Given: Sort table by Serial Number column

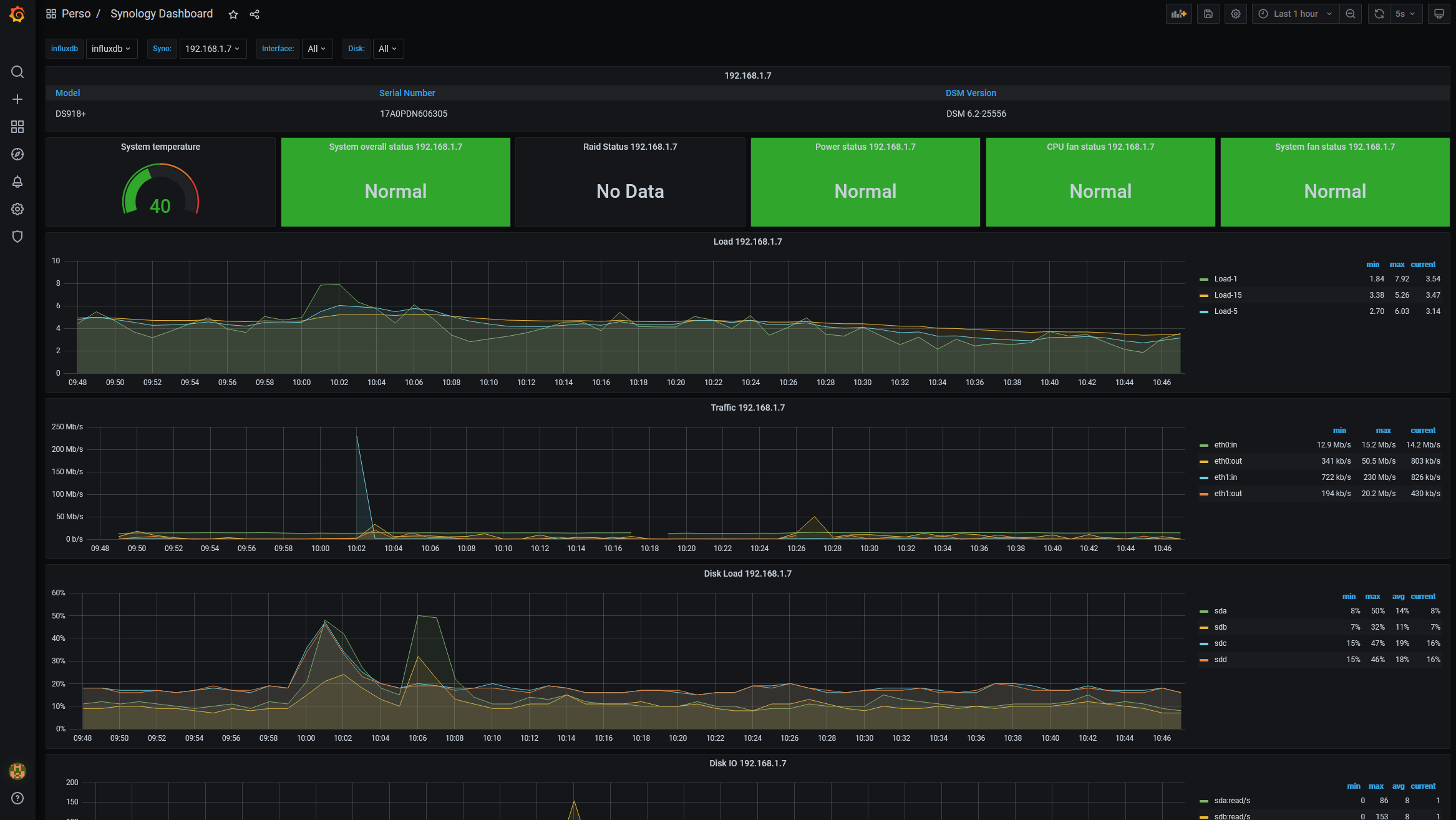Looking at the screenshot, I should point(407,93).
